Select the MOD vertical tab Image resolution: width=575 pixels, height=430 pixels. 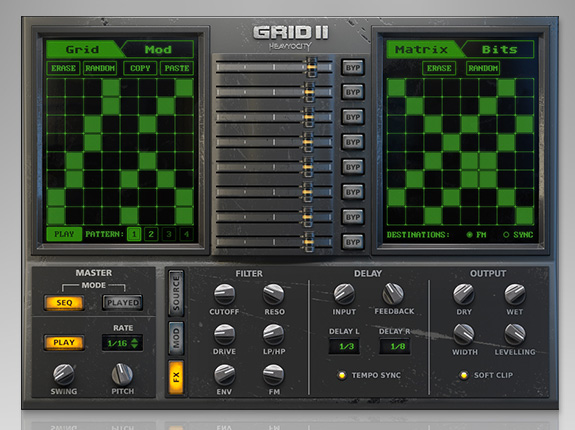coord(176,338)
